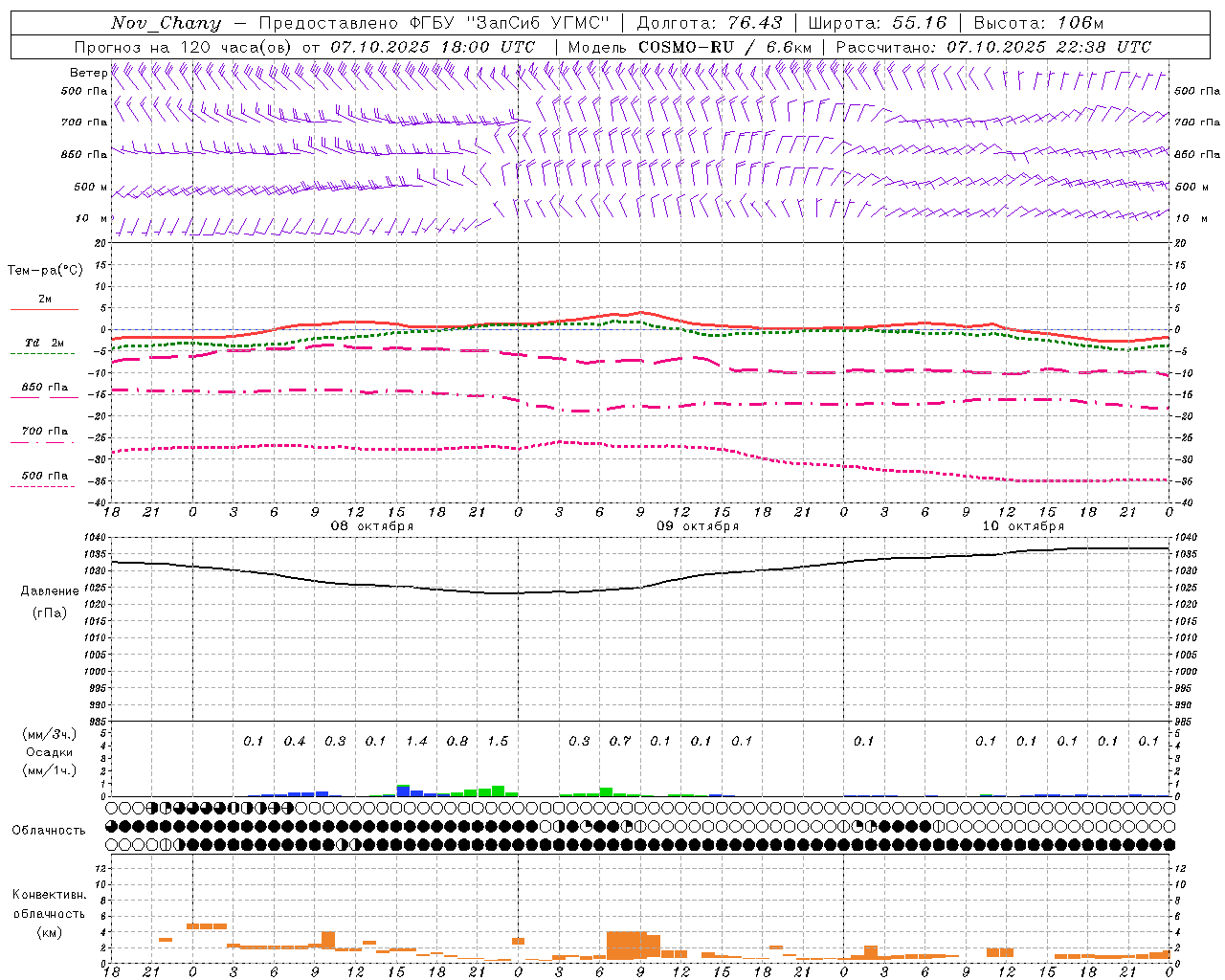
Task: Click the Широта: 55.16 value
Action: (878, 23)
